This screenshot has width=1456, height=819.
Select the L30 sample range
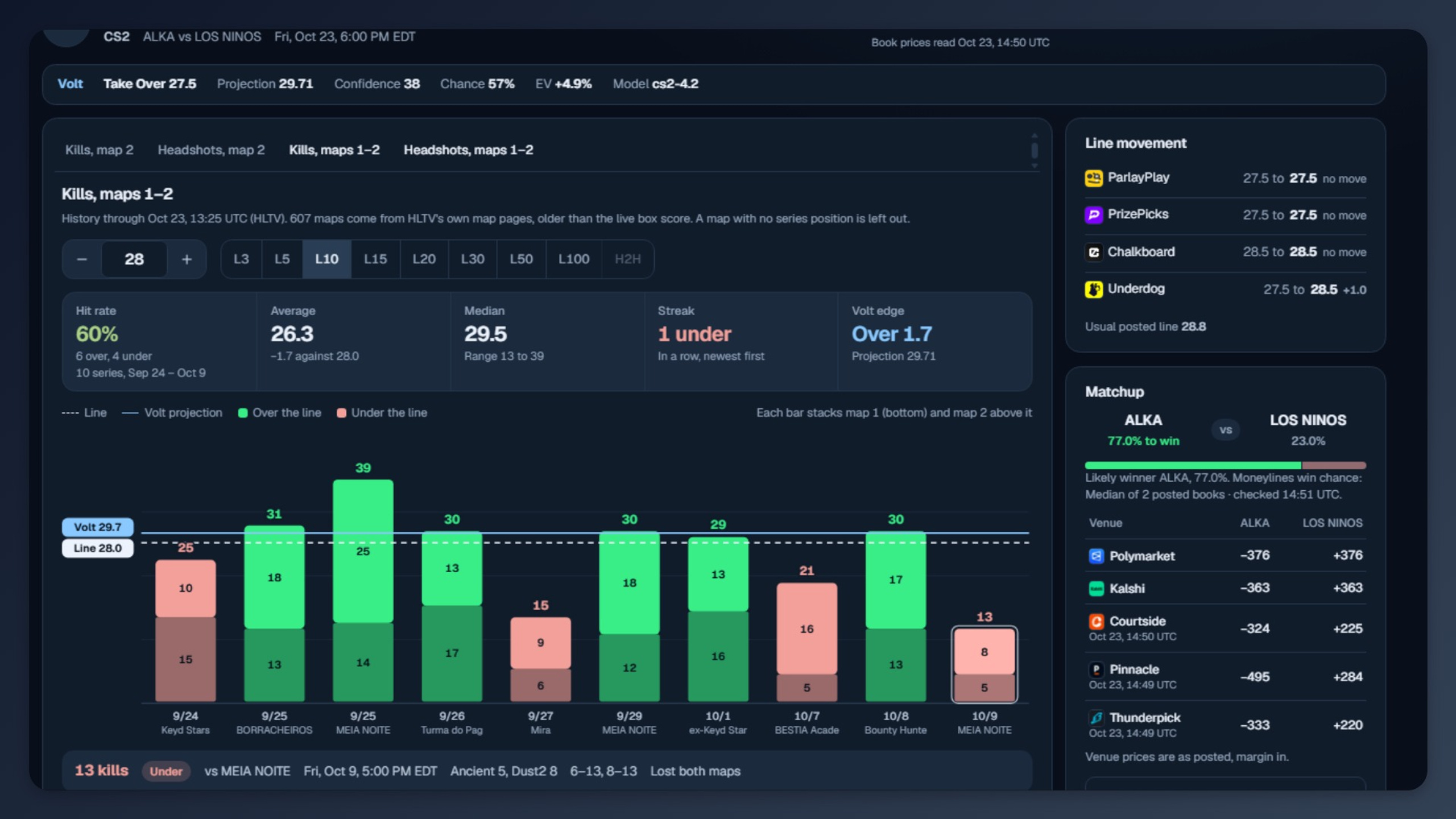pyautogui.click(x=473, y=259)
